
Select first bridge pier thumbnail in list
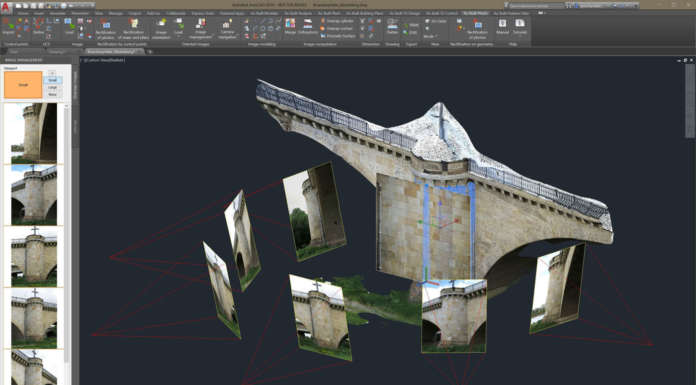click(x=34, y=133)
